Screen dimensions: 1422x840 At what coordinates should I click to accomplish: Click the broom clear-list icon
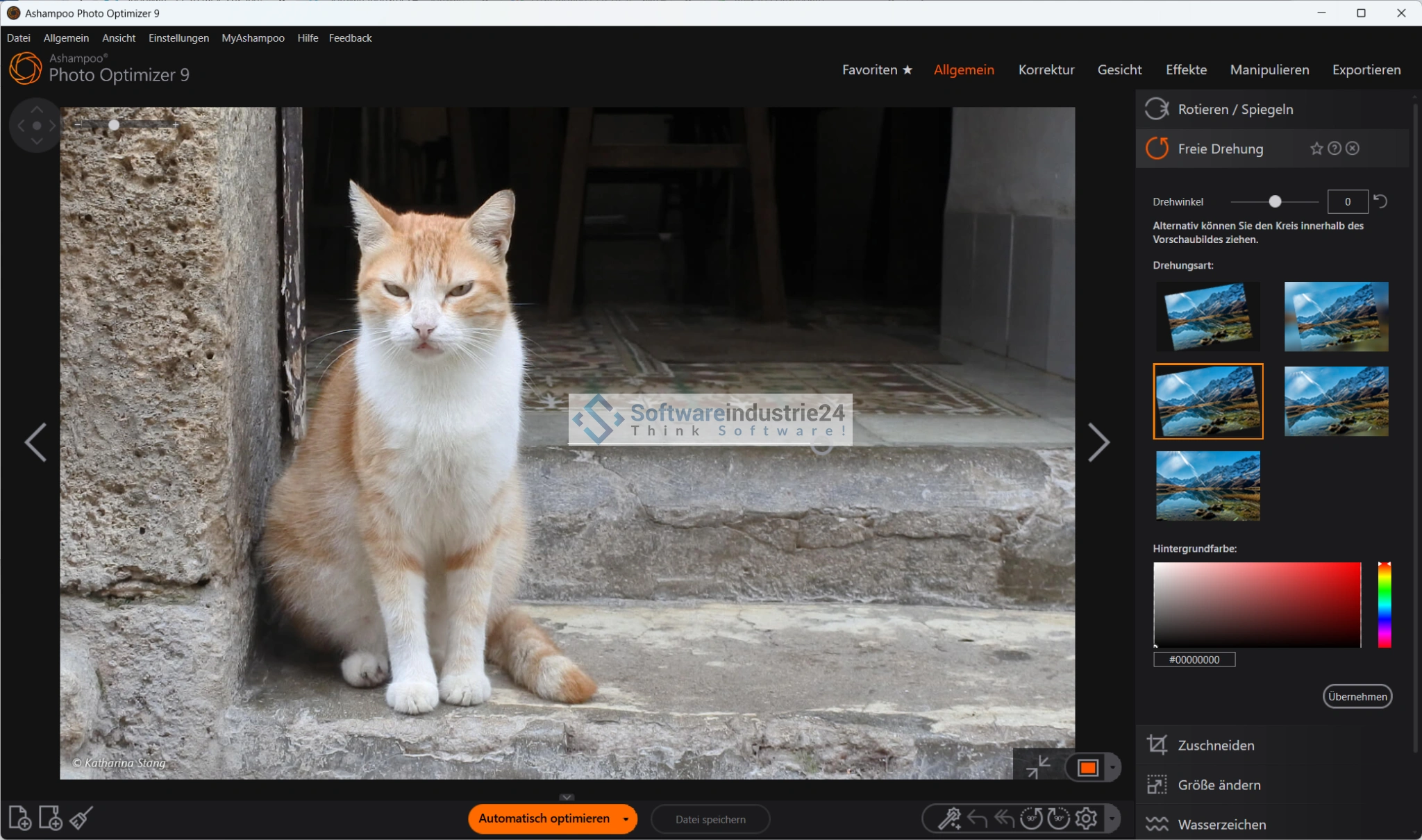coord(81,818)
